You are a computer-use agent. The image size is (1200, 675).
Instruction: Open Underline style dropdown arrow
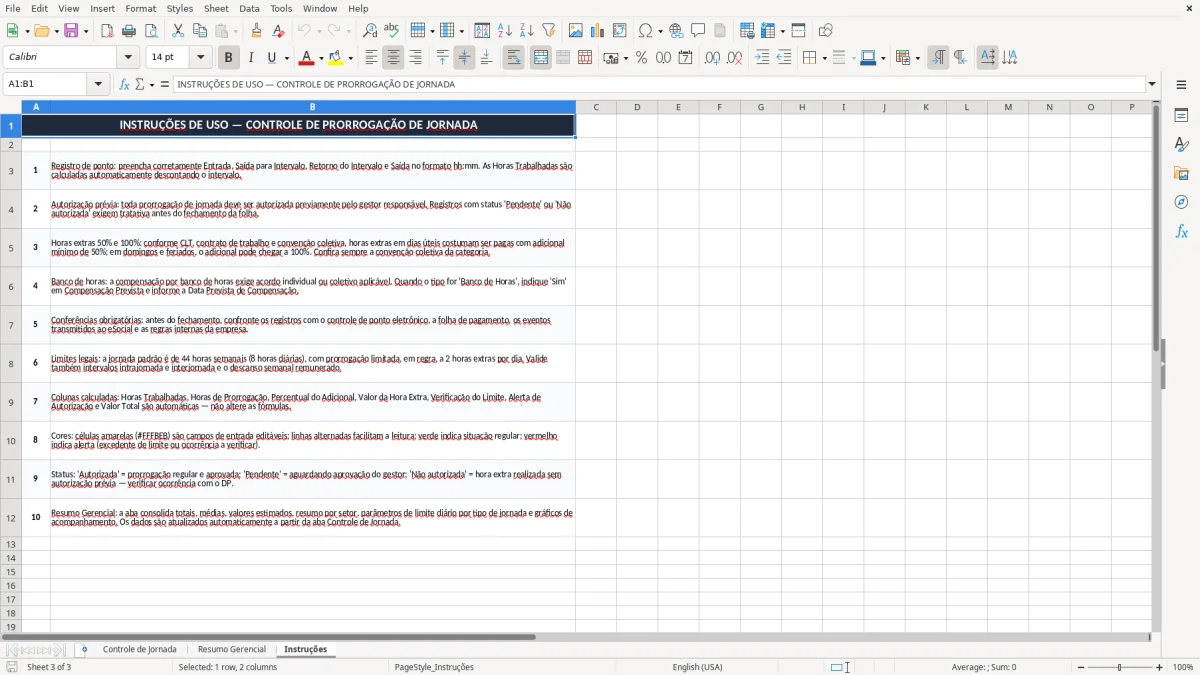pyautogui.click(x=286, y=58)
